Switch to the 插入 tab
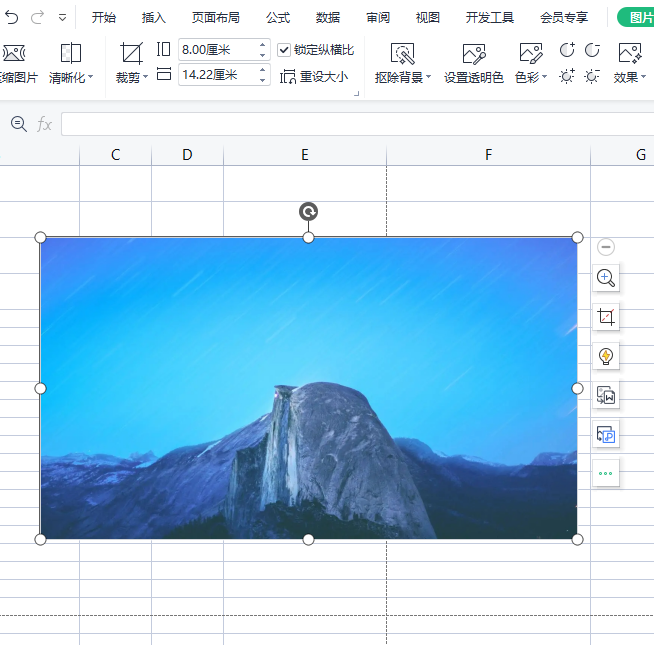Image resolution: width=654 pixels, height=645 pixels. point(153,18)
